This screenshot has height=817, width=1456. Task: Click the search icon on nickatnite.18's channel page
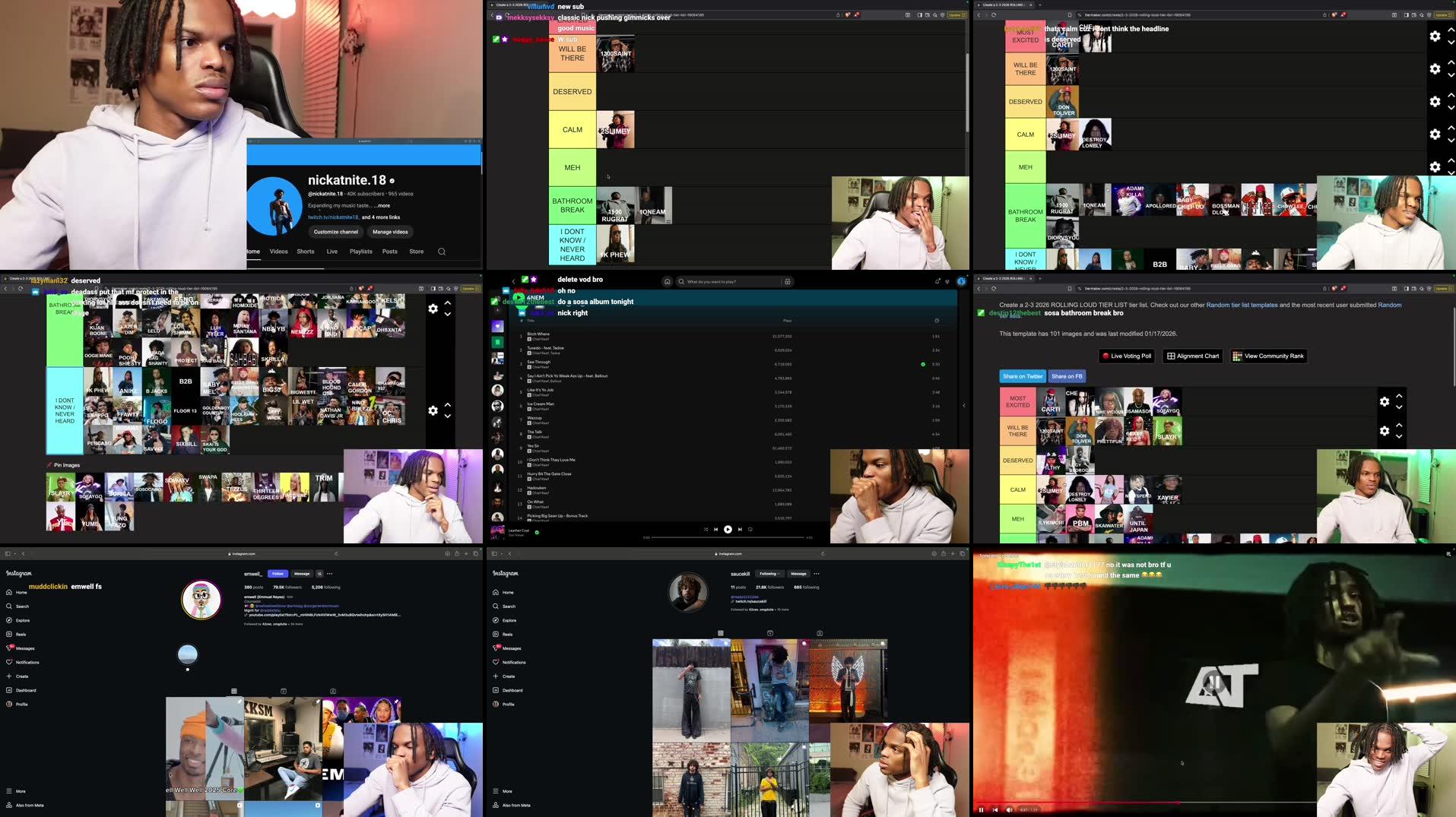(442, 251)
